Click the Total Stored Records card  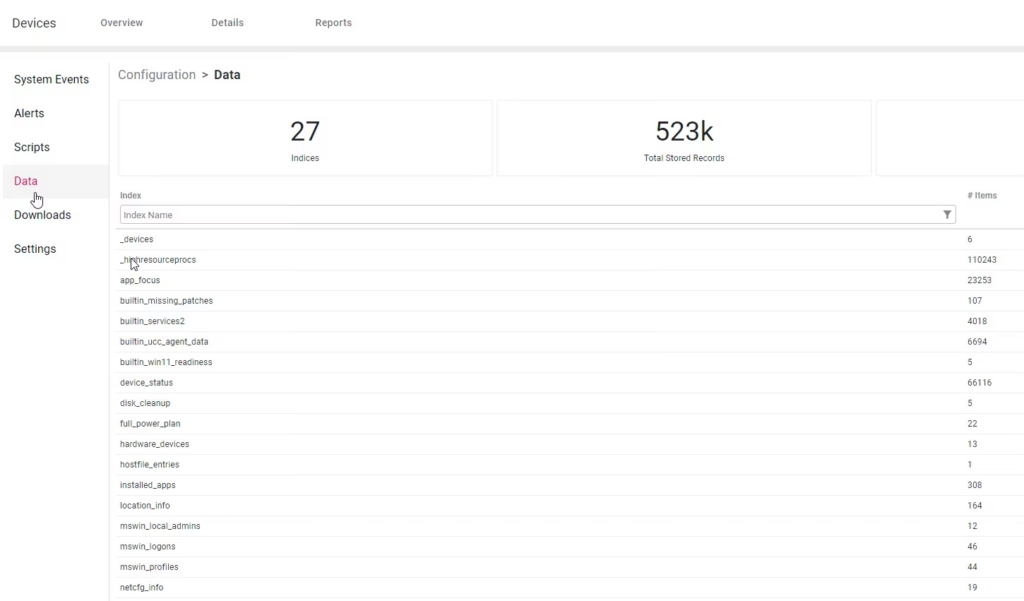click(684, 138)
